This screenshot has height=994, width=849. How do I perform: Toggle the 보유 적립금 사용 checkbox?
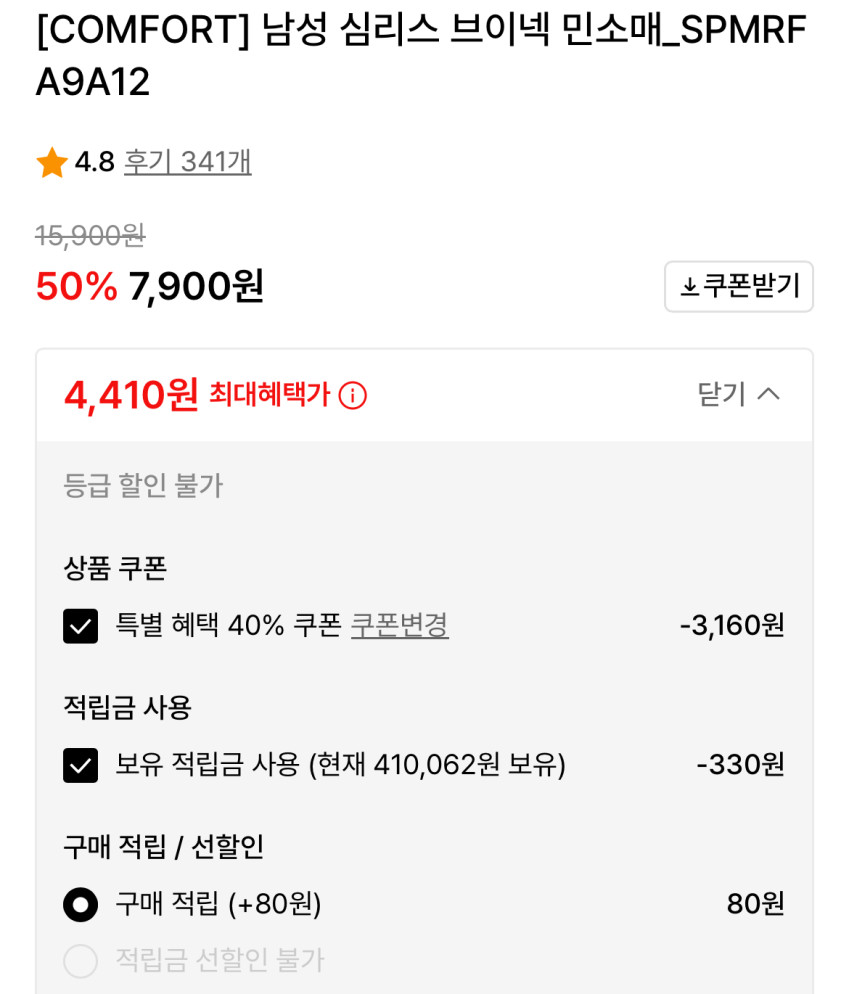(81, 765)
